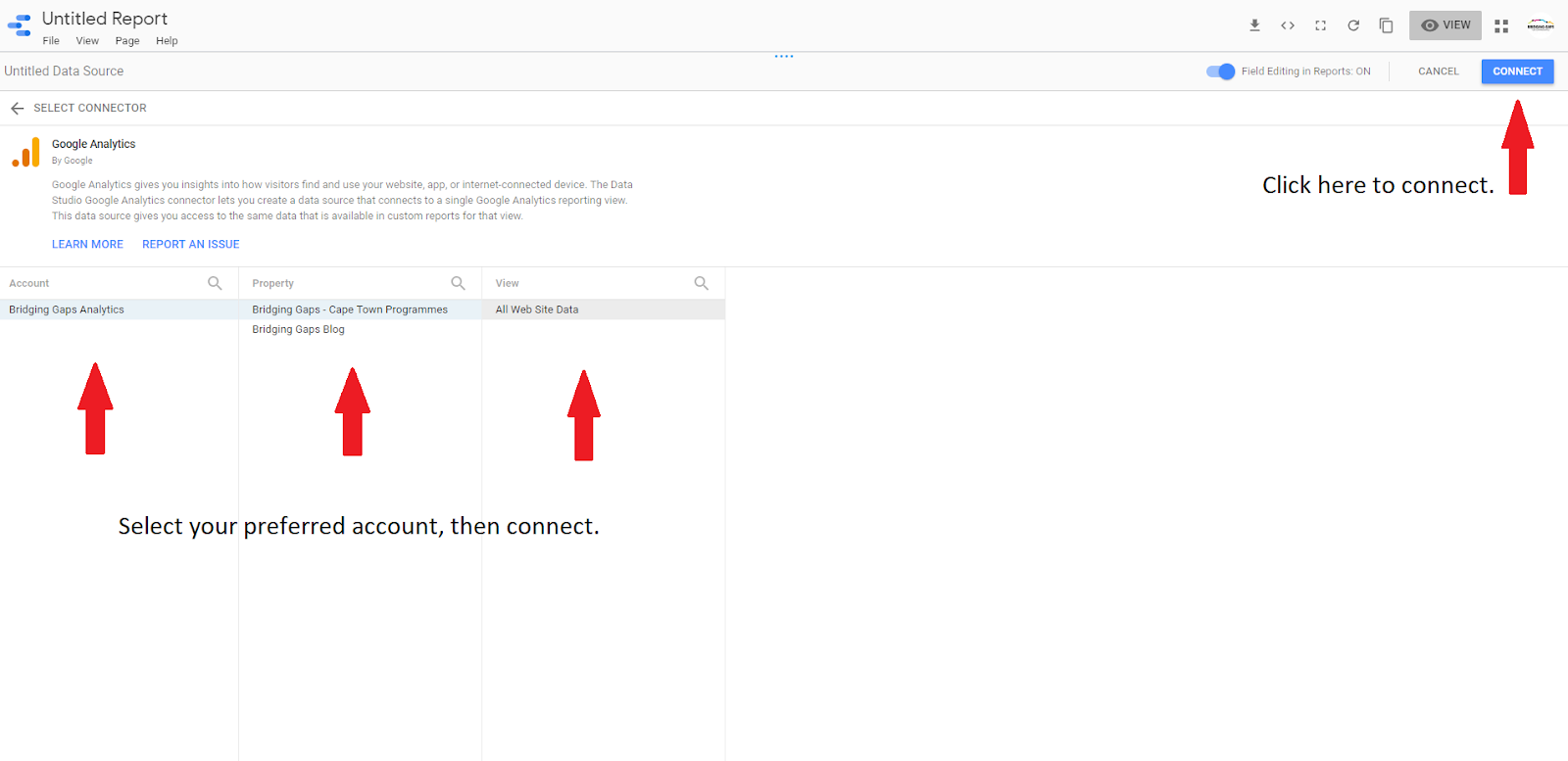Toggle Field Editing in Reports switch
1568x761 pixels.
click(x=1220, y=71)
